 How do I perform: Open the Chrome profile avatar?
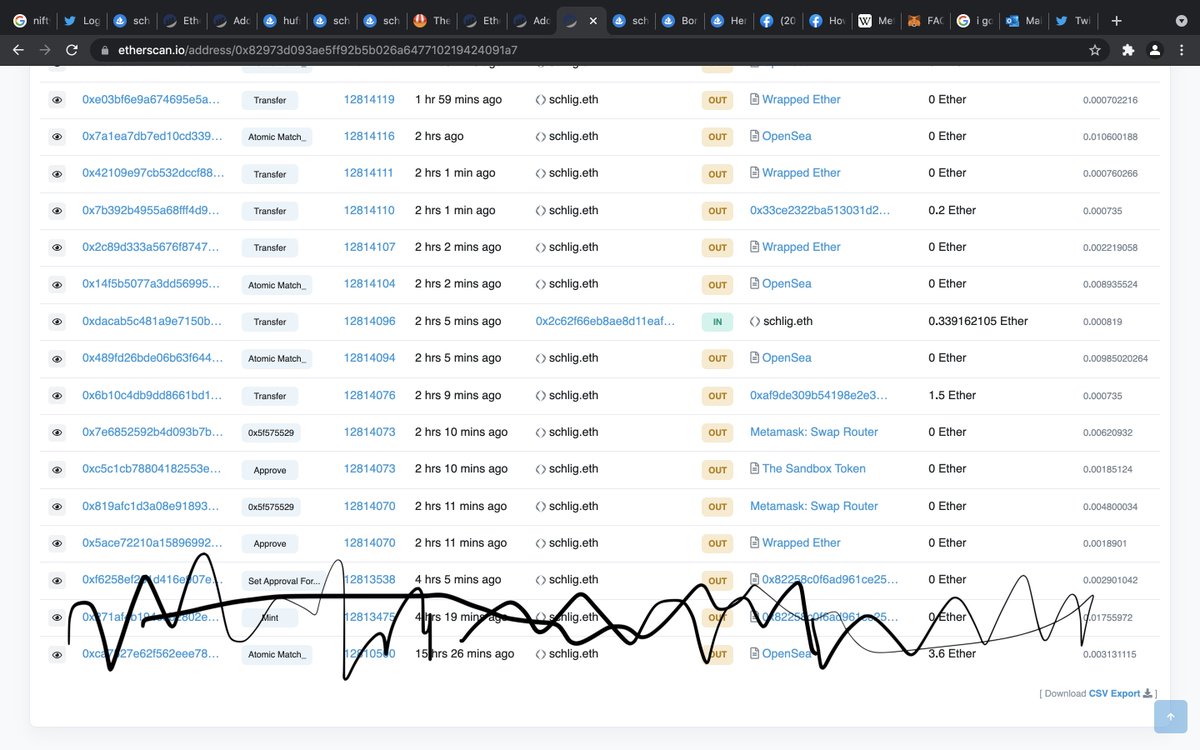(x=1155, y=50)
